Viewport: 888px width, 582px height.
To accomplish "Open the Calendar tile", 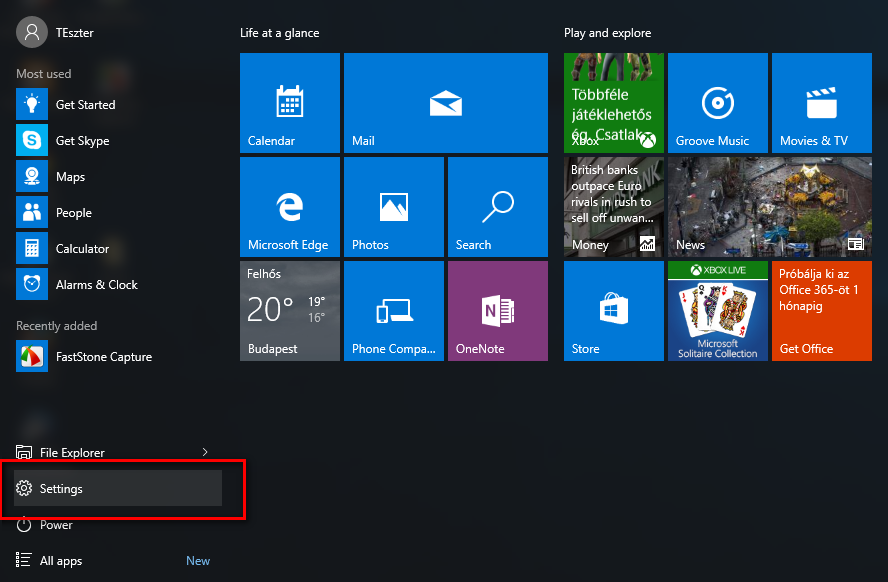I will 289,103.
